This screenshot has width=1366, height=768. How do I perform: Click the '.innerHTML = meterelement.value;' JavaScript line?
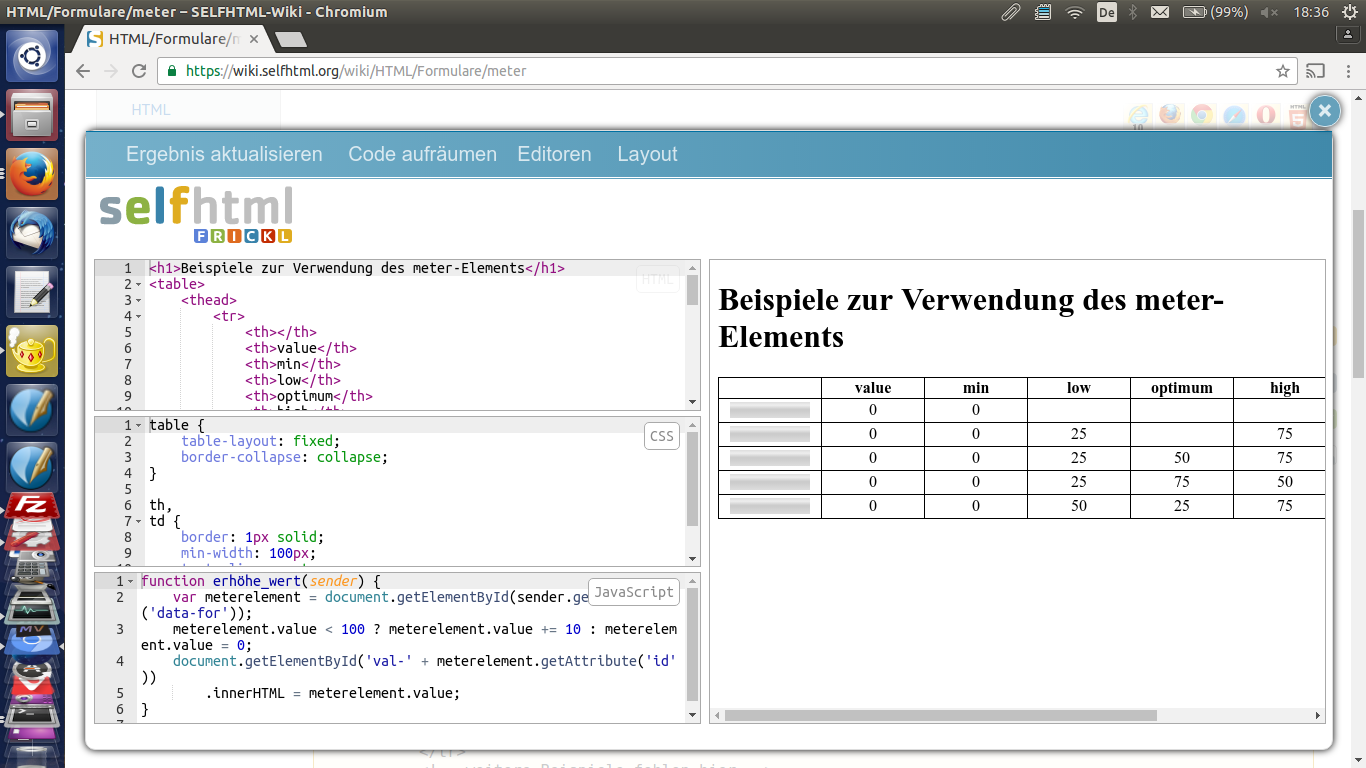(x=333, y=693)
